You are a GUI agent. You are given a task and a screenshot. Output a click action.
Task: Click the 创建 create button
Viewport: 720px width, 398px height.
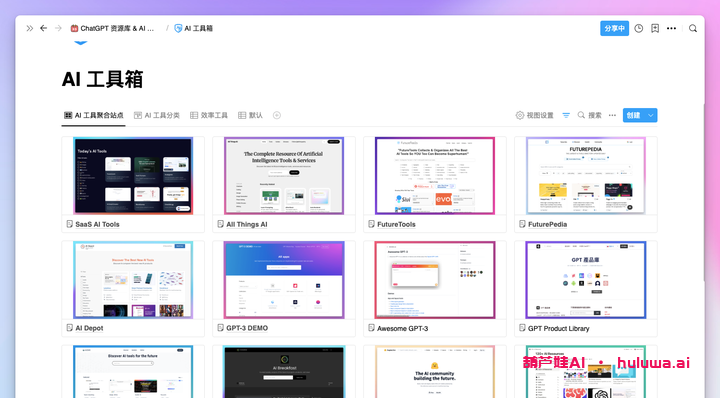coord(634,115)
